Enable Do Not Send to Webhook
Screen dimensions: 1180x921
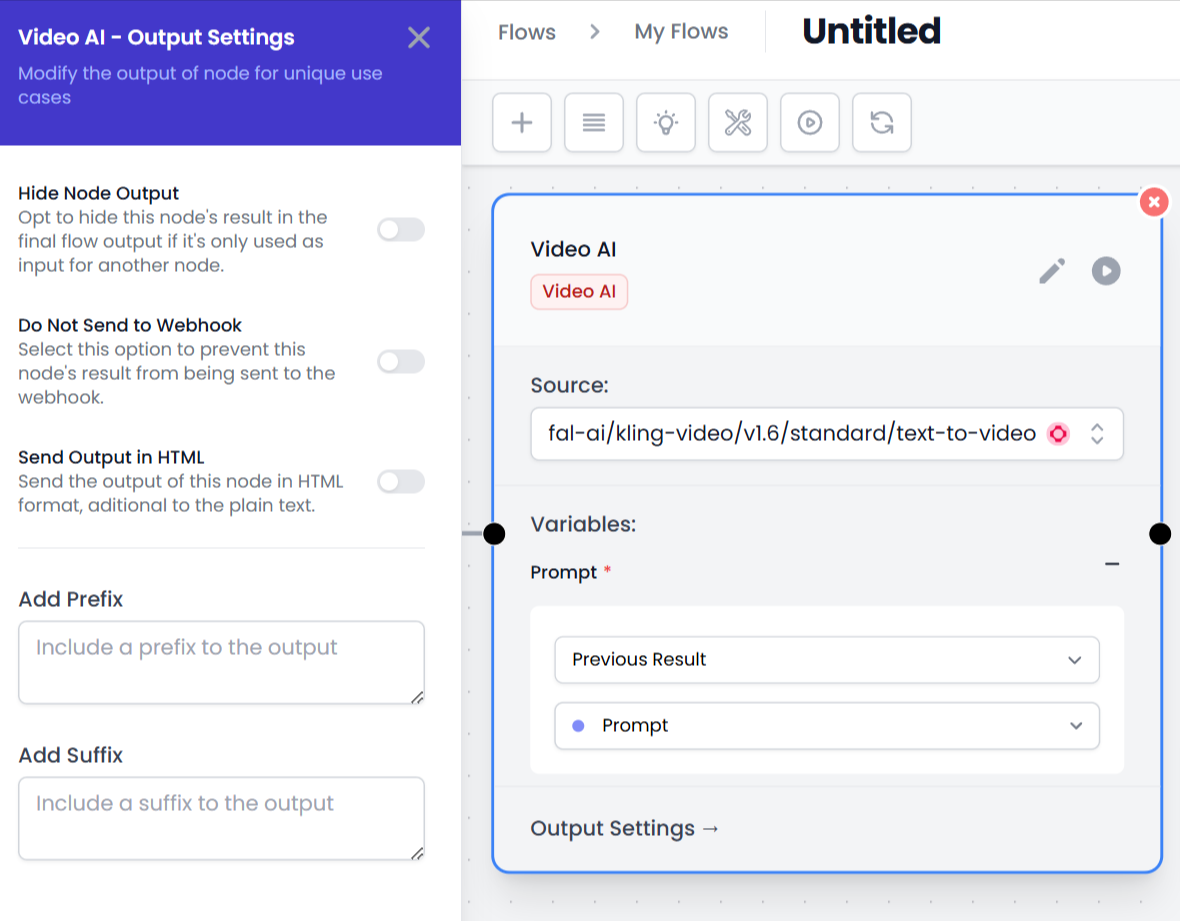tap(401, 362)
